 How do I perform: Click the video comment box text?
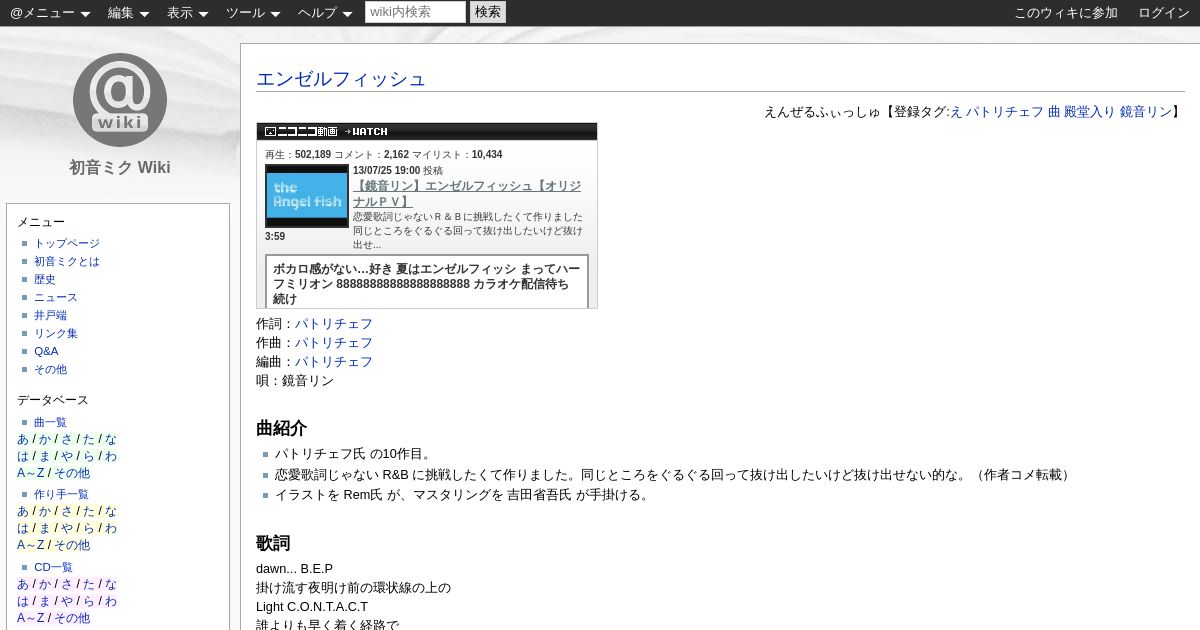(x=426, y=283)
